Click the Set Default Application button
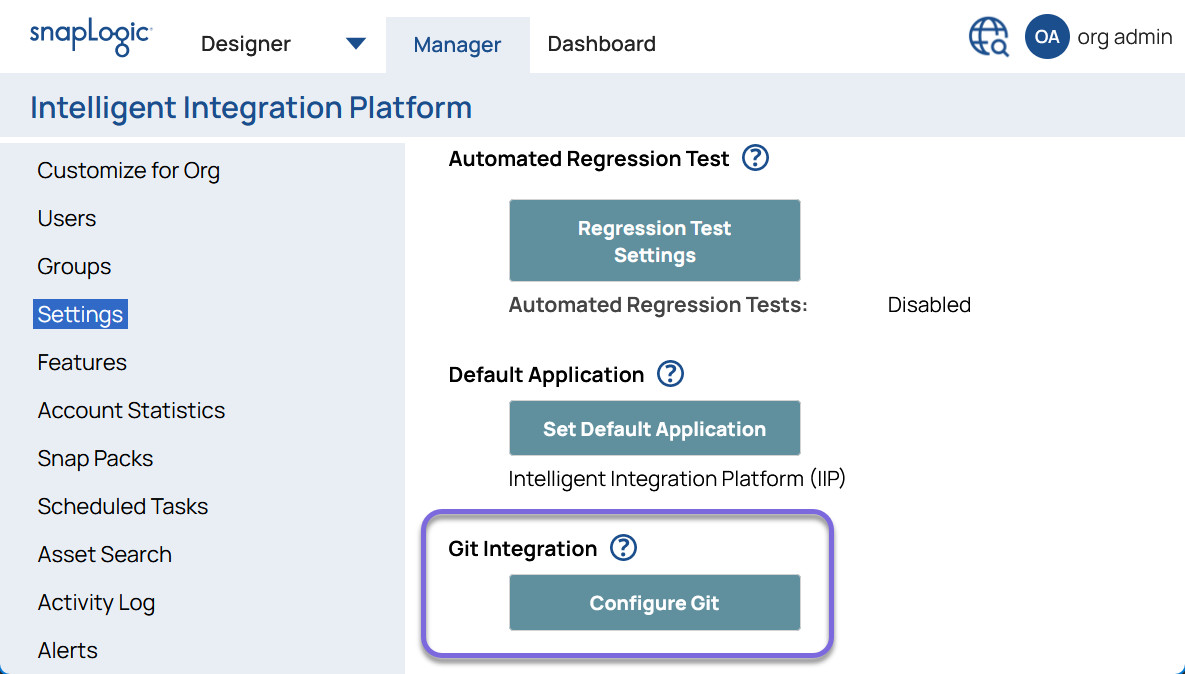Image resolution: width=1185 pixels, height=674 pixels. point(654,427)
